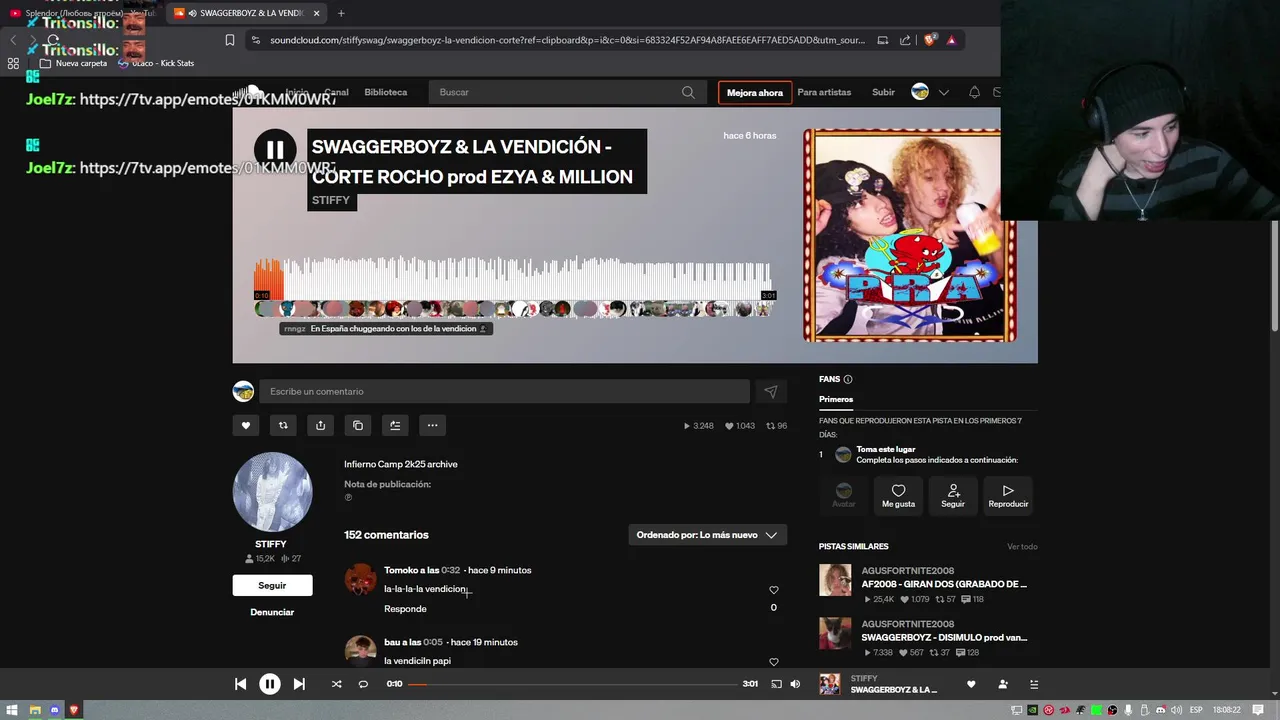This screenshot has width=1280, height=720.
Task: Open Brave browser taskbar icon
Action: coord(74,710)
